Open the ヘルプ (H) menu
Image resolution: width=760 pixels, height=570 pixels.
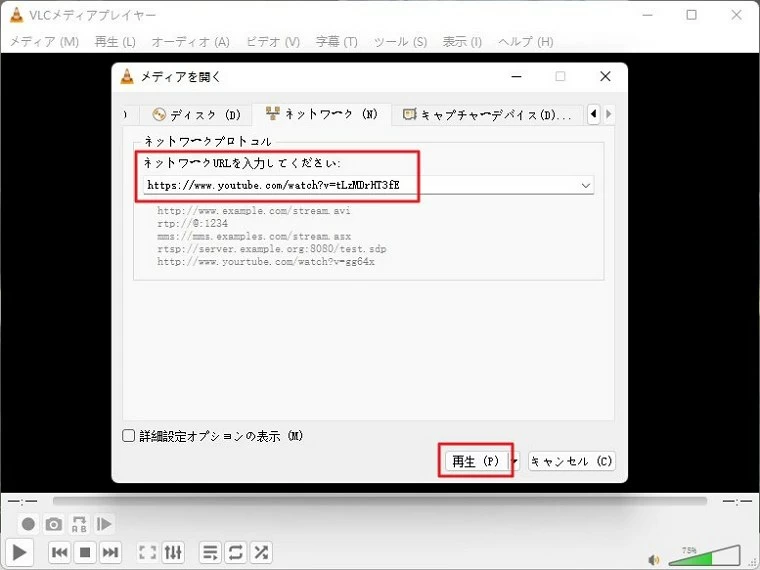525,42
